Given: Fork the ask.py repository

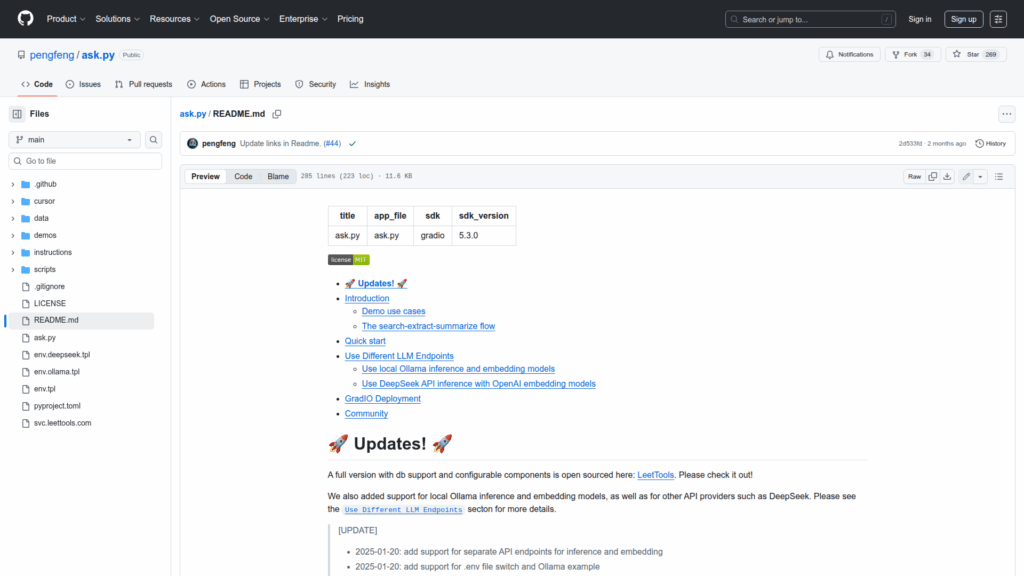Looking at the screenshot, I should [x=912, y=55].
